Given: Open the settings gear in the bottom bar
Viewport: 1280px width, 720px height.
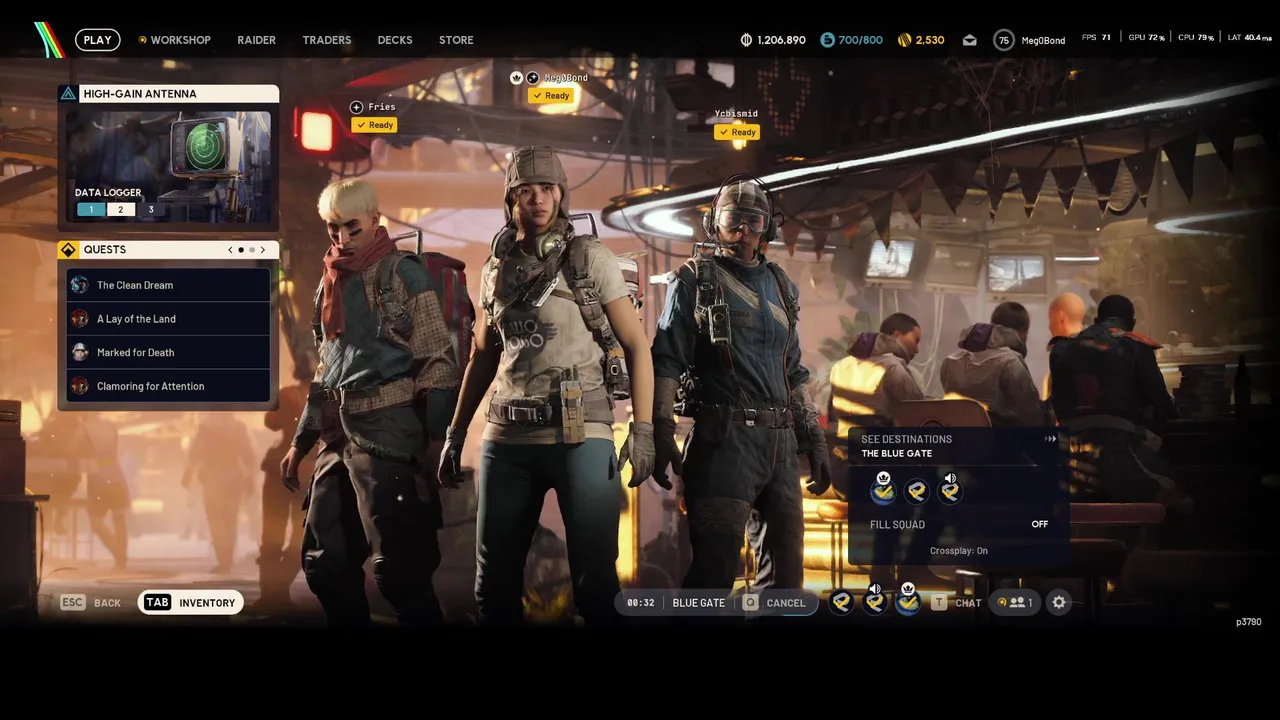Looking at the screenshot, I should tap(1059, 602).
